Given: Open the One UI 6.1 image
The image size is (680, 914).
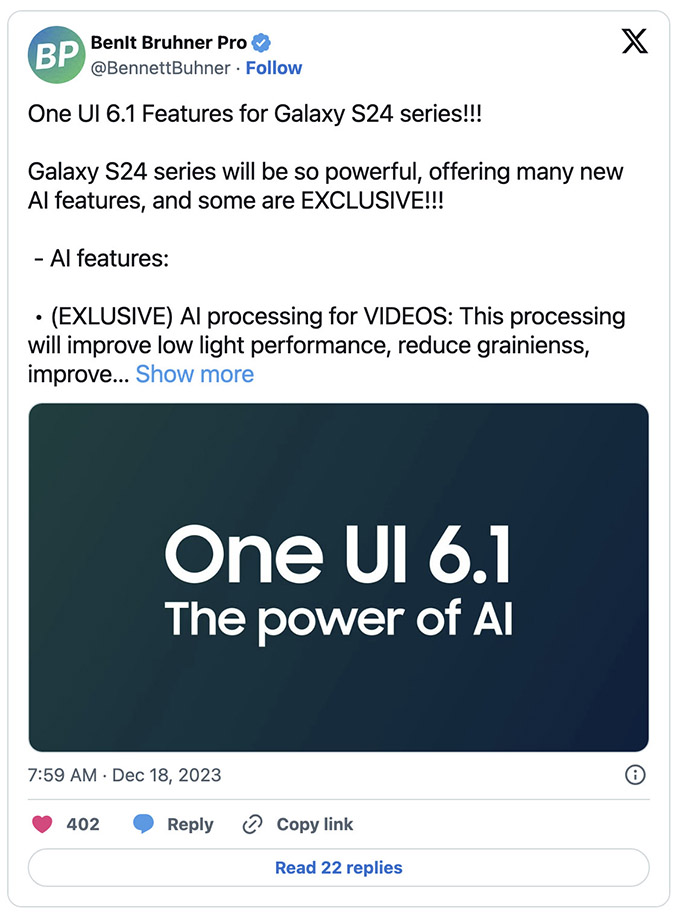Looking at the screenshot, I should pyautogui.click(x=338, y=577).
